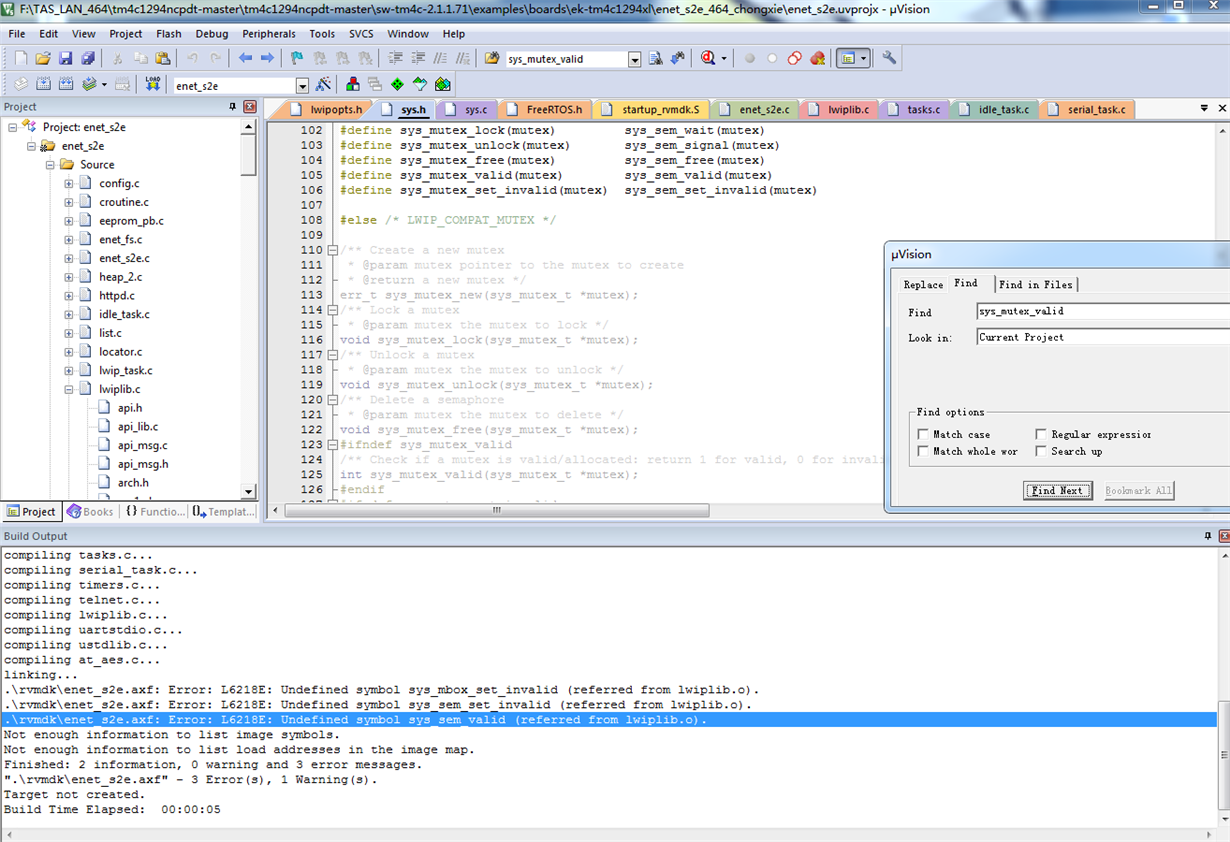Viewport: 1230px width, 842px height.
Task: Switch to the Find in Files tab
Action: 1035,284
